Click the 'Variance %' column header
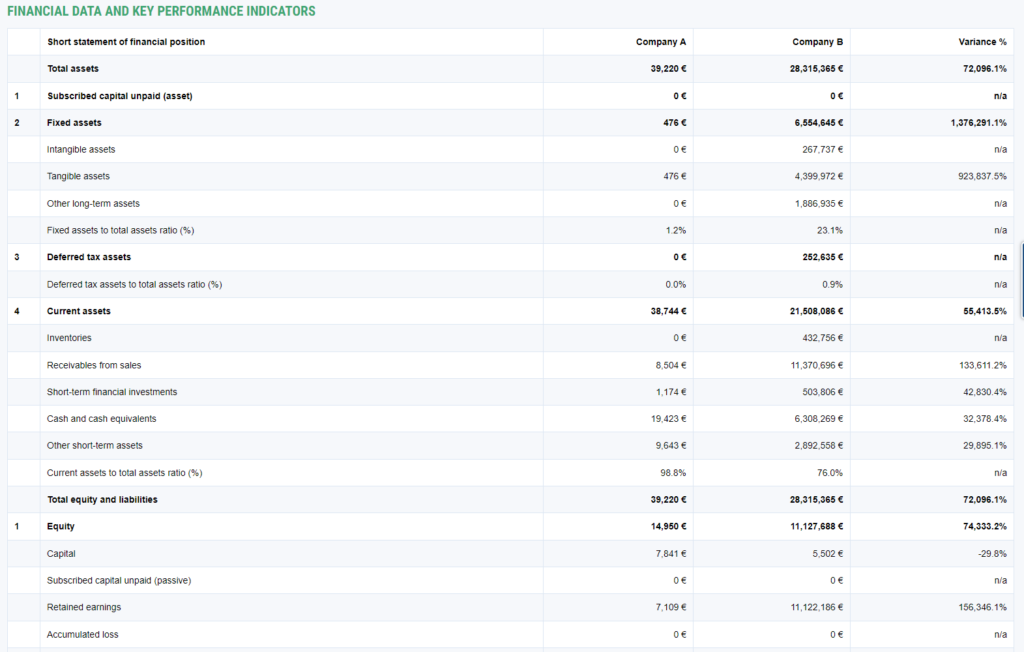This screenshot has height=652, width=1024. pos(982,42)
